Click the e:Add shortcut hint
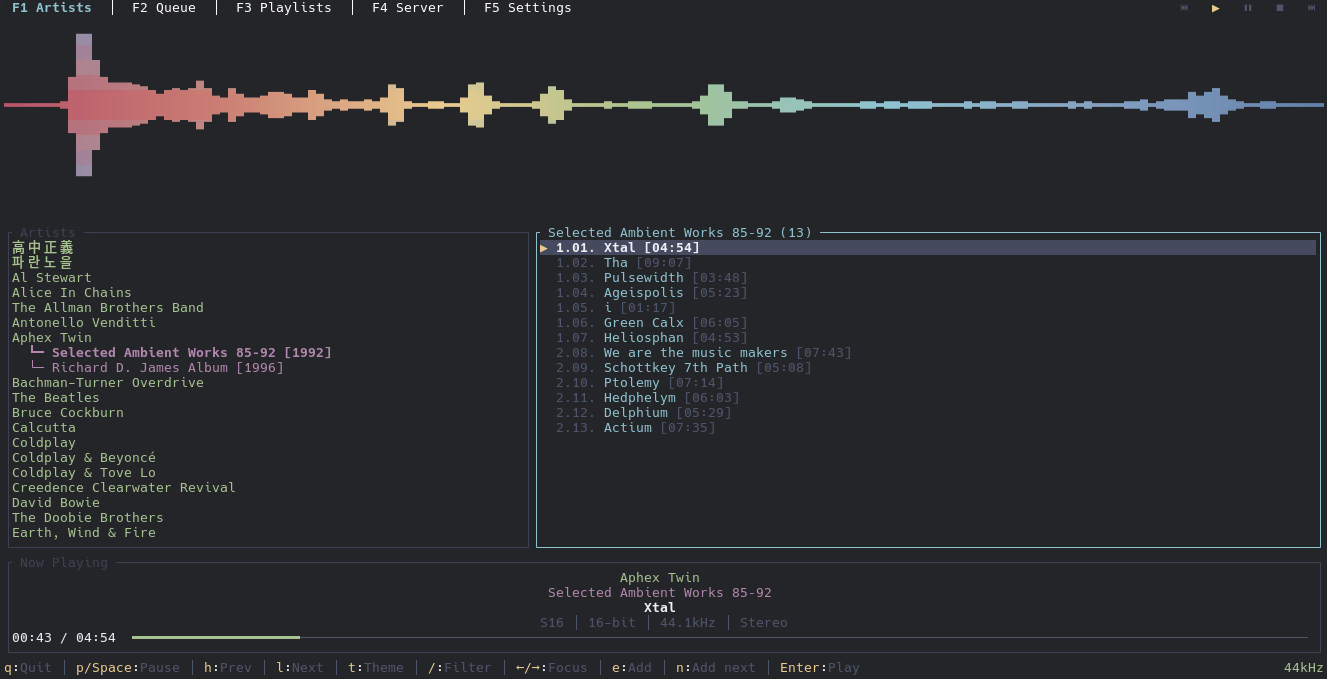 (632, 668)
